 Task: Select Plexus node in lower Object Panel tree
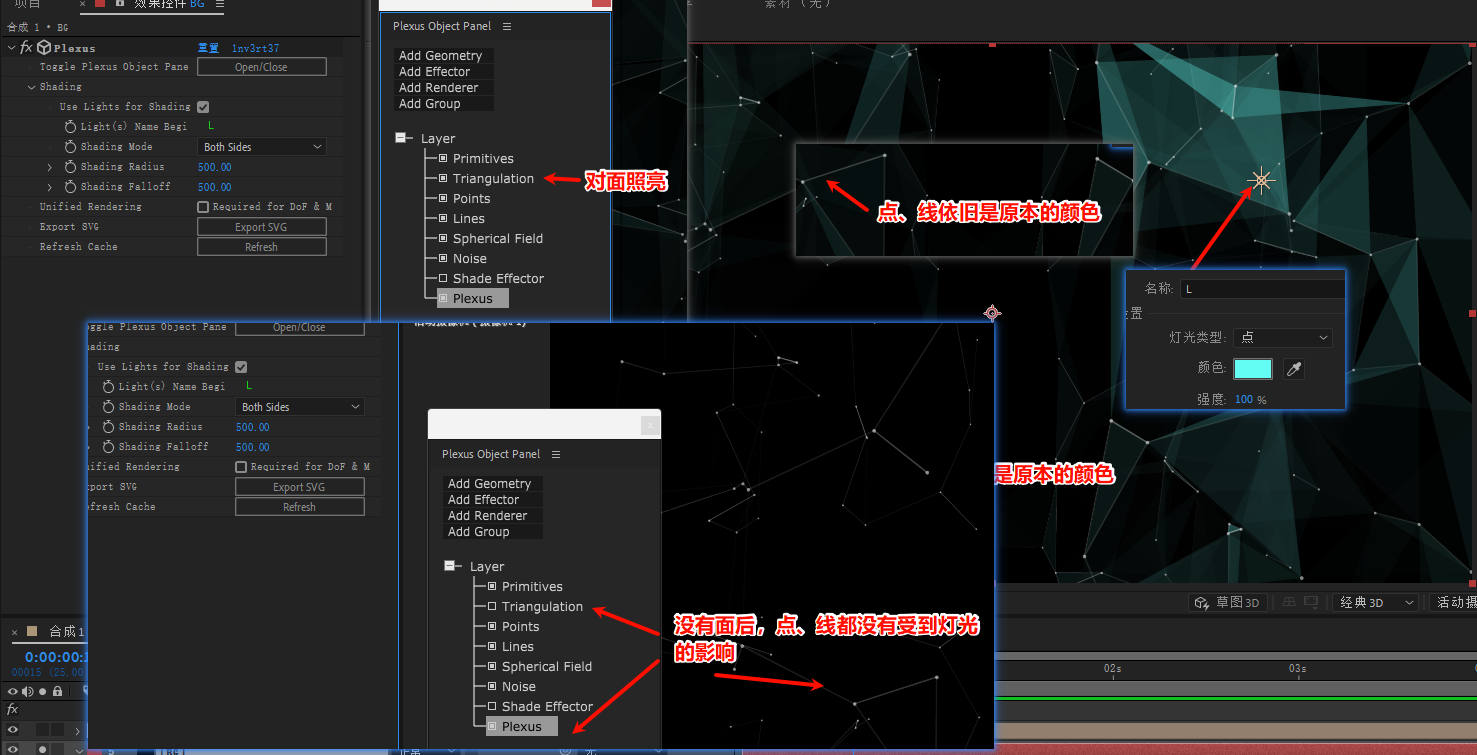click(x=522, y=726)
